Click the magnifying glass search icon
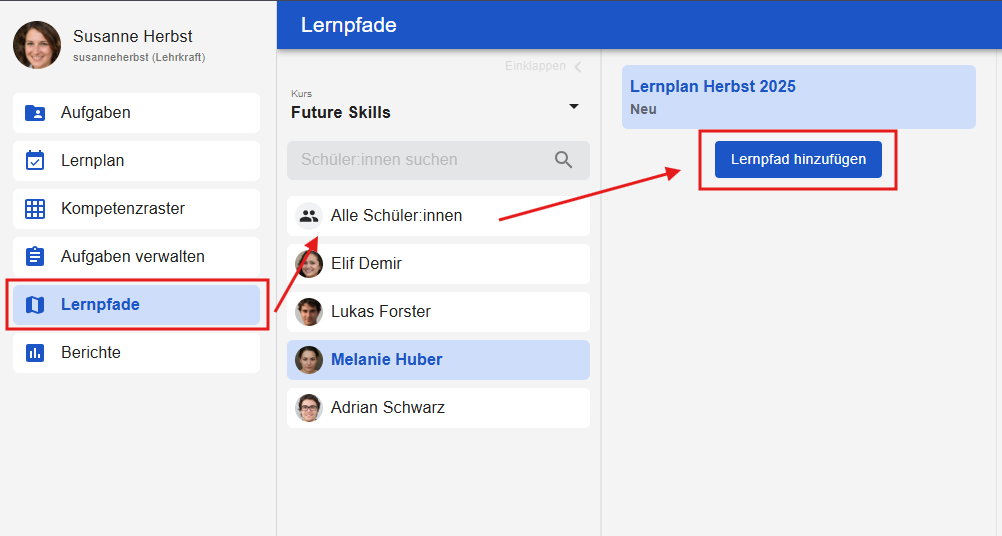 (x=563, y=160)
